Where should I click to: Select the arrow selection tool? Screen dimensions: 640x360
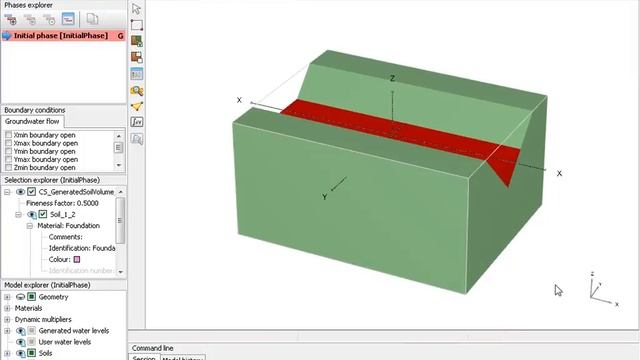pos(136,8)
